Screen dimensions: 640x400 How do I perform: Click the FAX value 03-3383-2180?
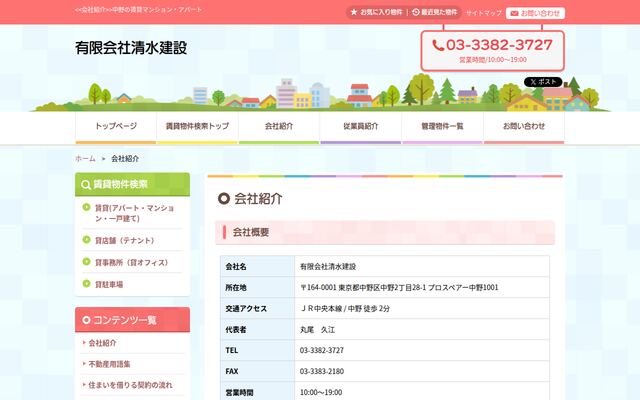pyautogui.click(x=422, y=371)
